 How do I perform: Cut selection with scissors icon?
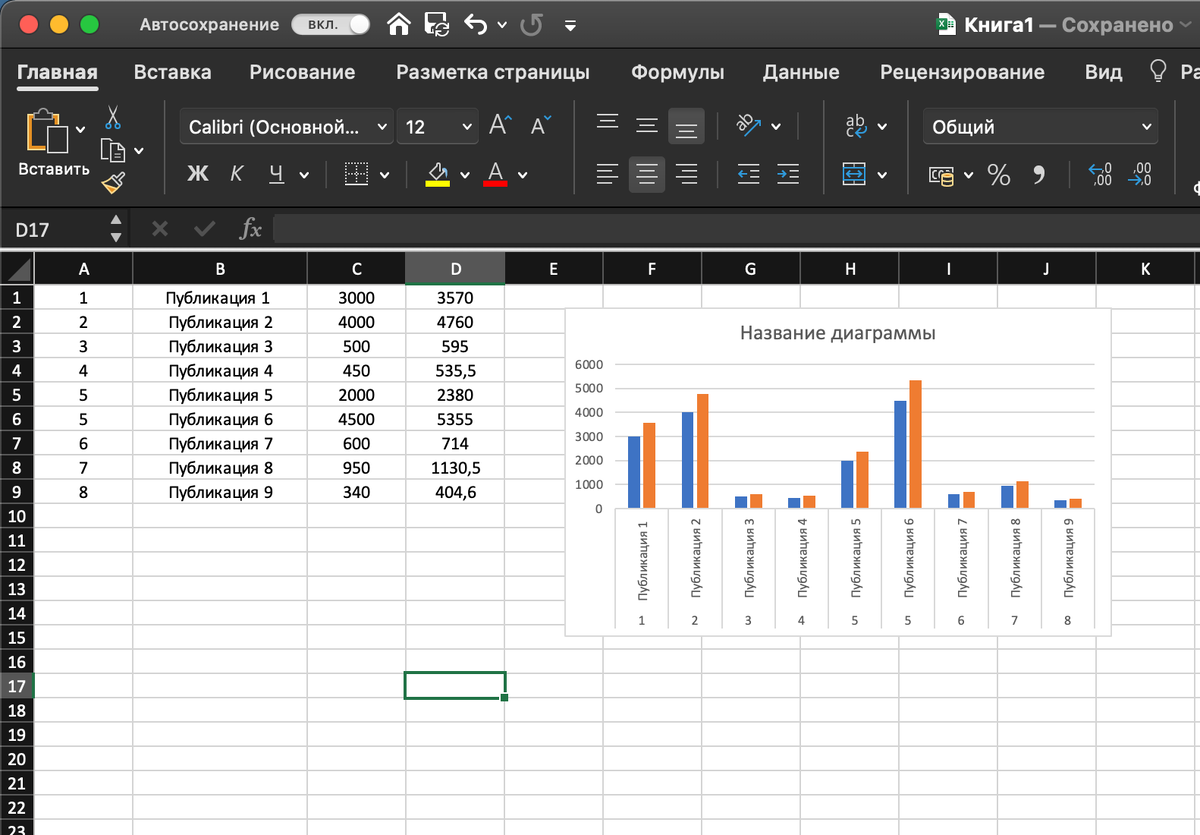(113, 118)
